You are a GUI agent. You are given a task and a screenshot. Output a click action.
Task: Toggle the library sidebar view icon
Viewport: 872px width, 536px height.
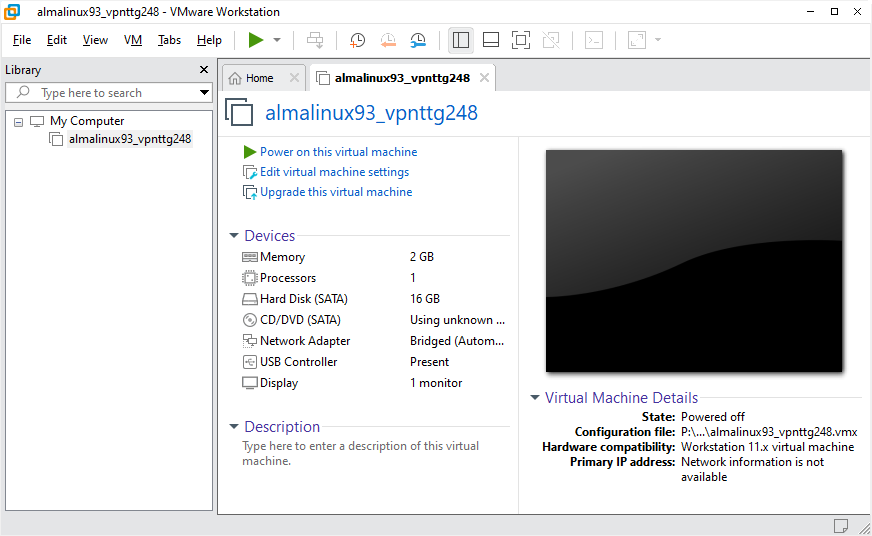coord(461,40)
